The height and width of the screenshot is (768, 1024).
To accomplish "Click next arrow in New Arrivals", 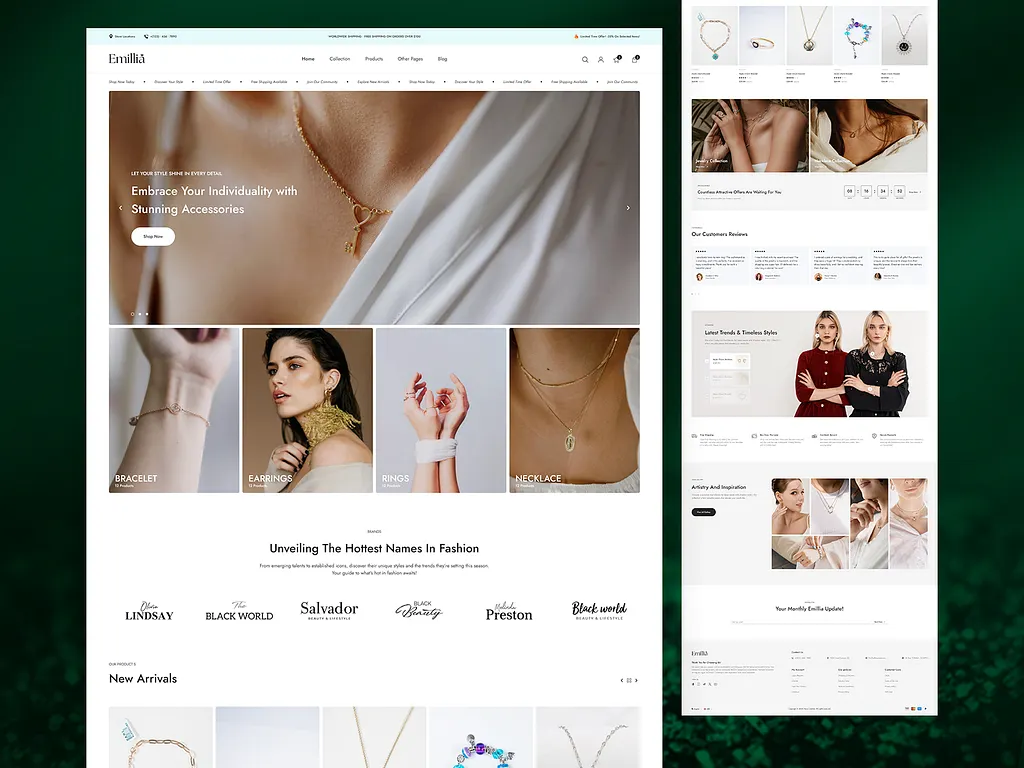I will (x=637, y=680).
